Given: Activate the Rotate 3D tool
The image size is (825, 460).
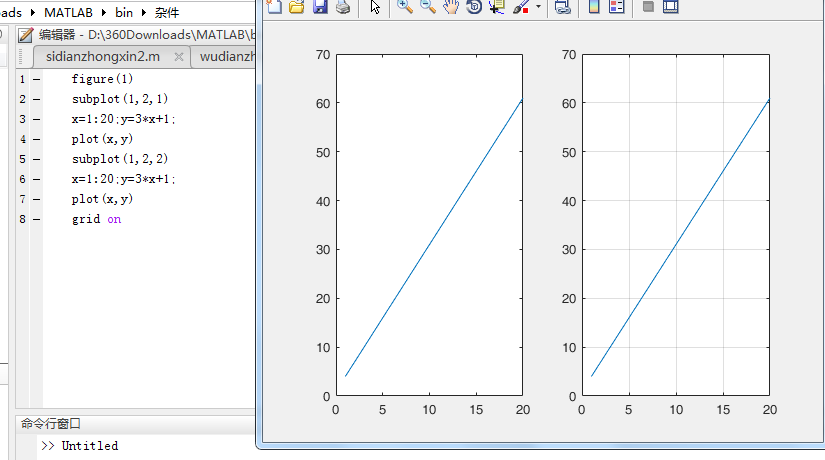Looking at the screenshot, I should click(474, 7).
